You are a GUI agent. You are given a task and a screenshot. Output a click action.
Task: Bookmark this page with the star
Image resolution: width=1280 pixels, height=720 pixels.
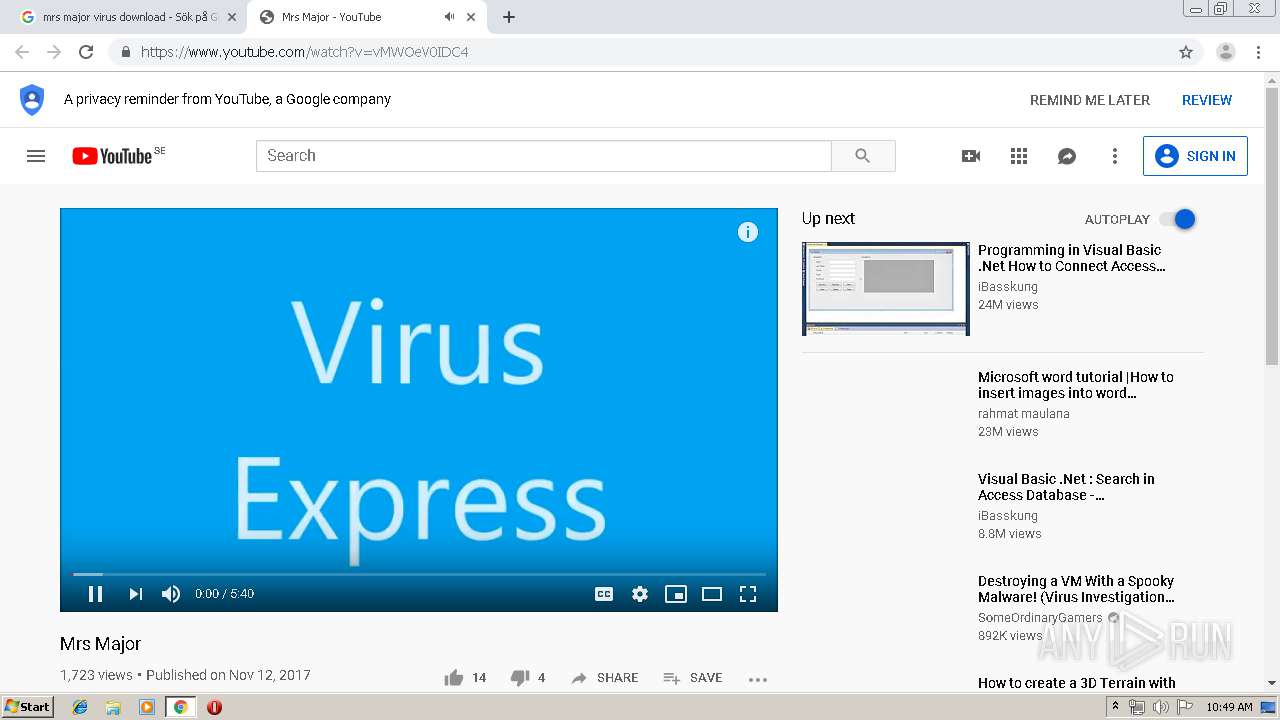coord(1186,52)
